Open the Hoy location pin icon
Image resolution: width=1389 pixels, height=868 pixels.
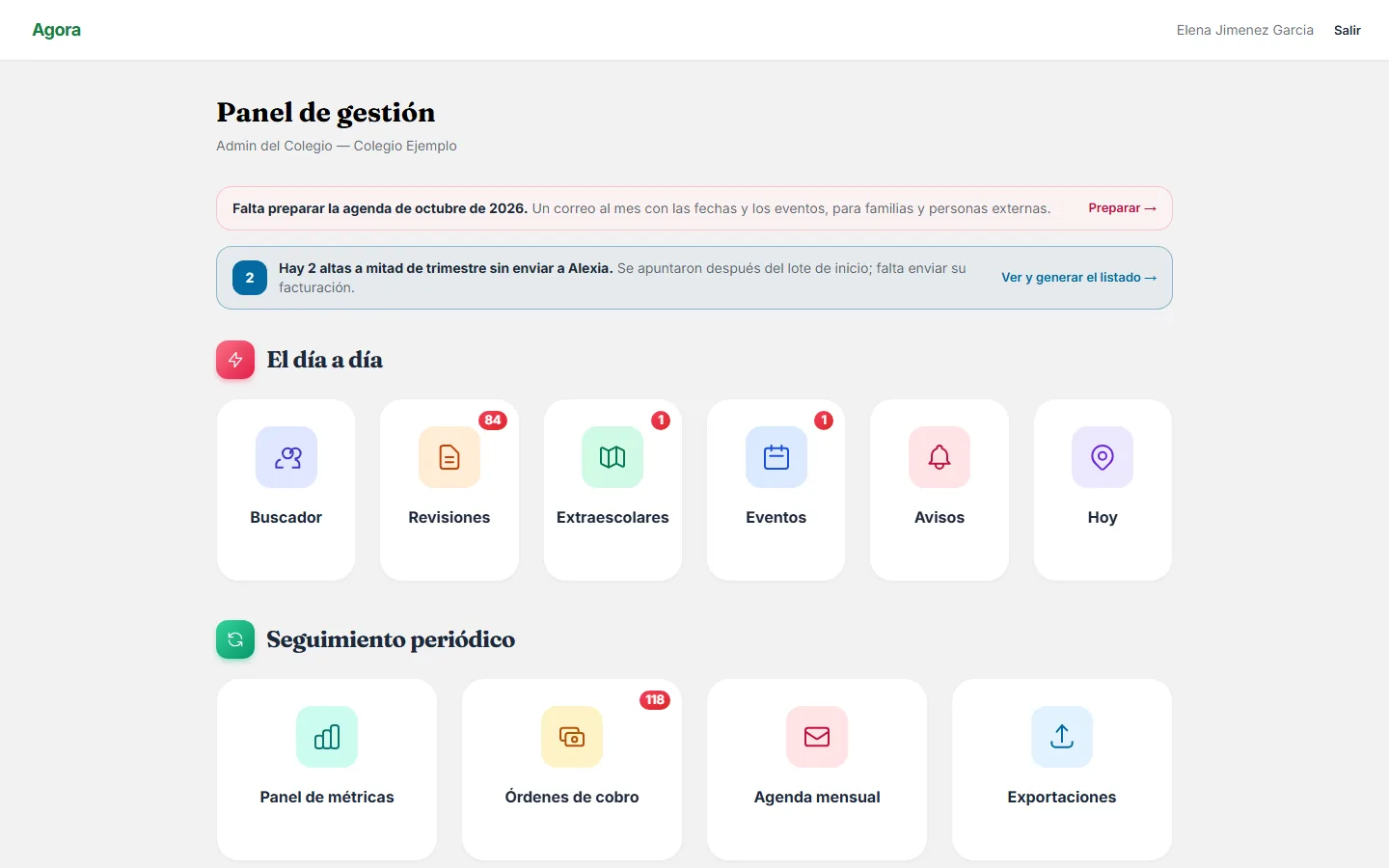[1103, 457]
